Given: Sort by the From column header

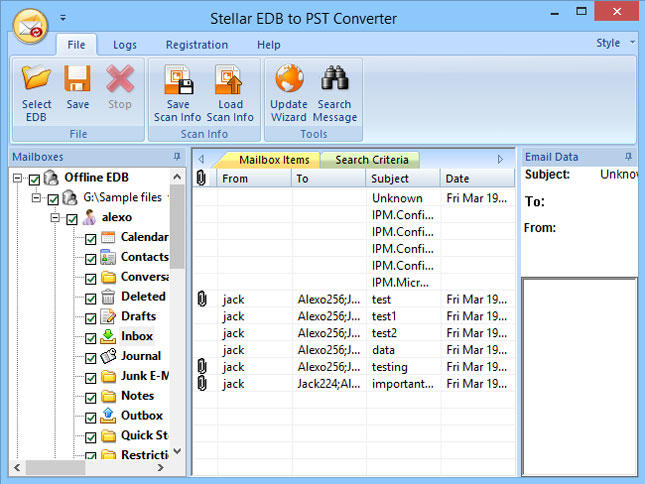Looking at the screenshot, I should coord(254,178).
